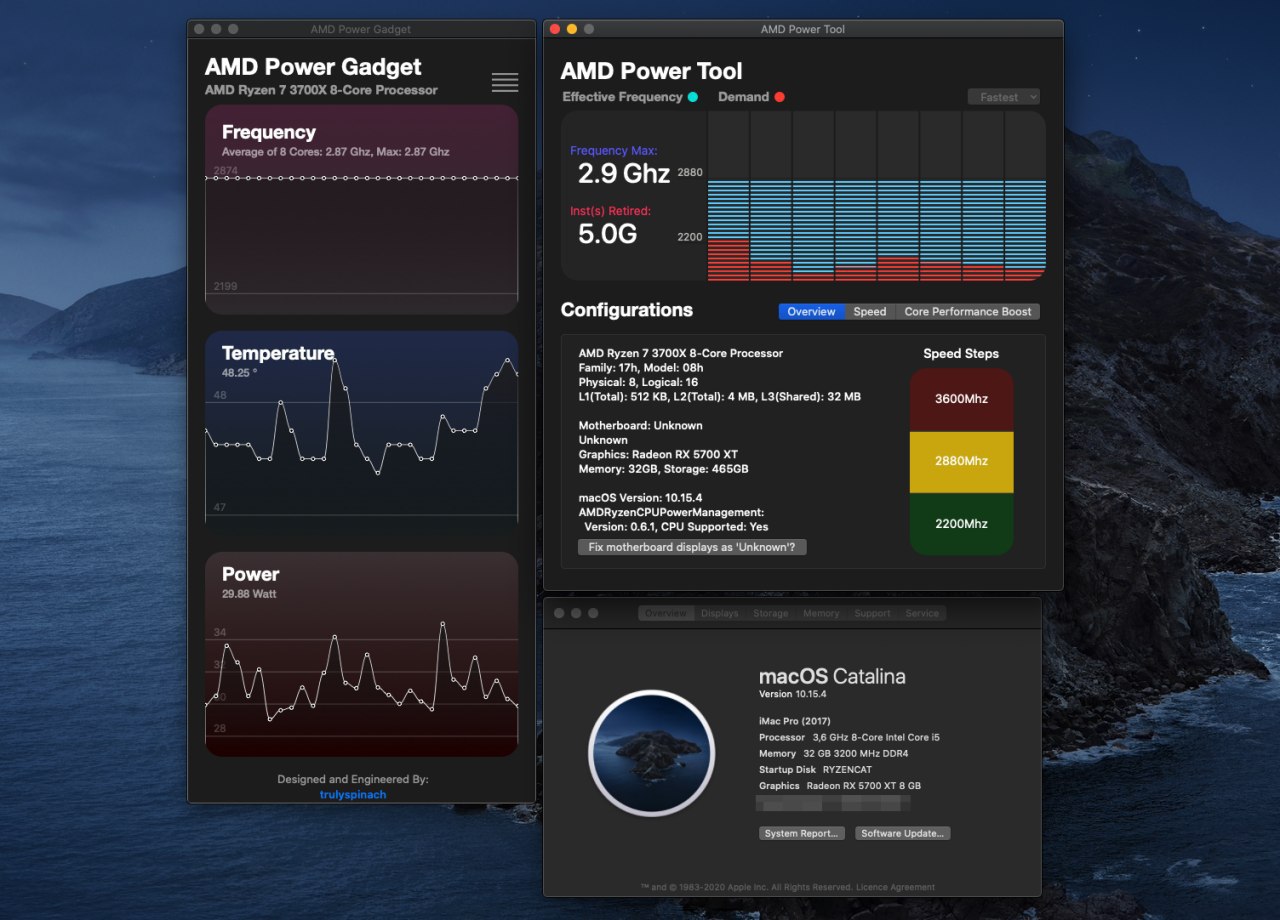Open the Fastest speed dropdown
Viewport: 1280px width, 920px height.
click(x=1004, y=97)
